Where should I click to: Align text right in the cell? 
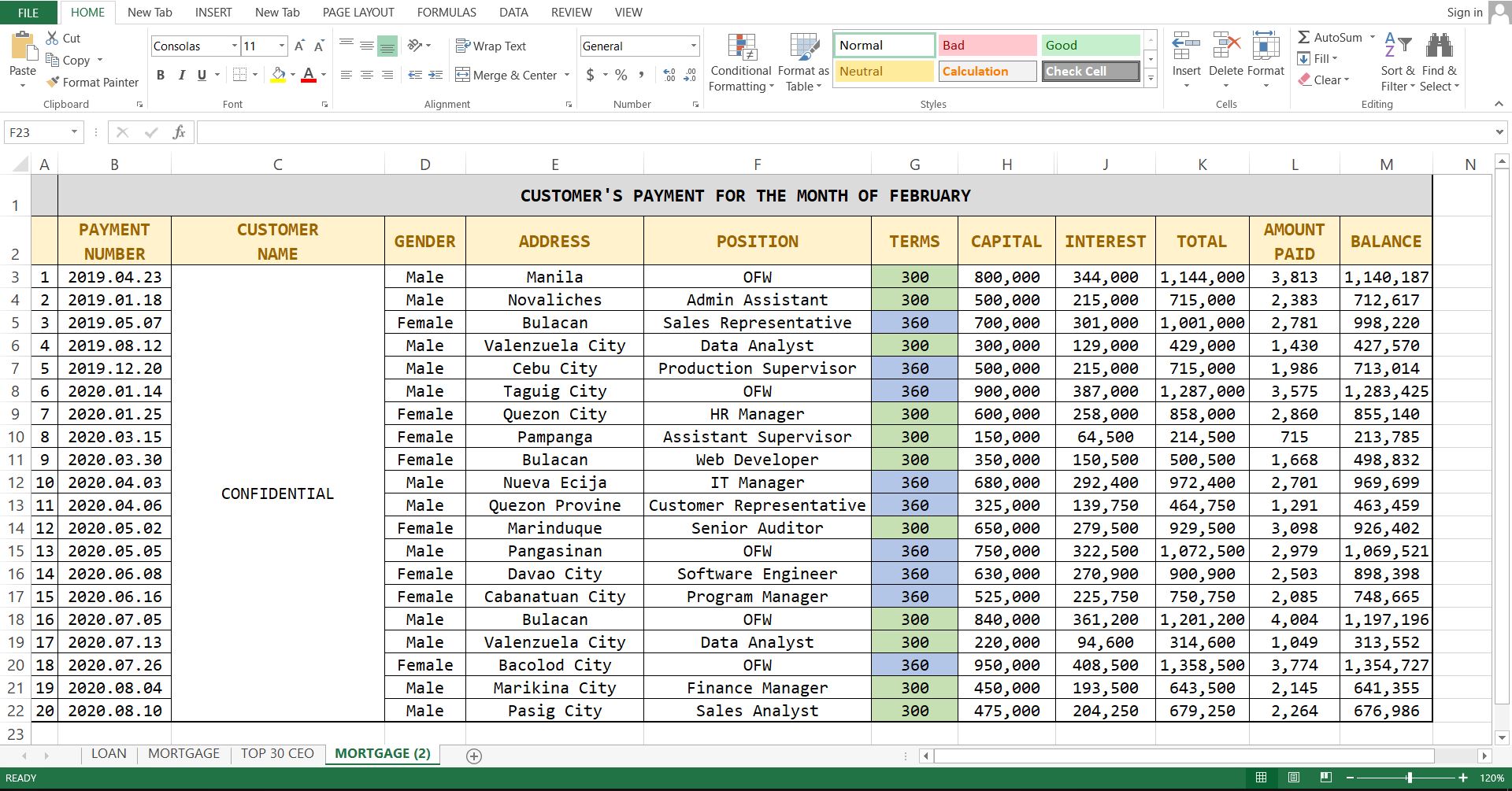[387, 75]
